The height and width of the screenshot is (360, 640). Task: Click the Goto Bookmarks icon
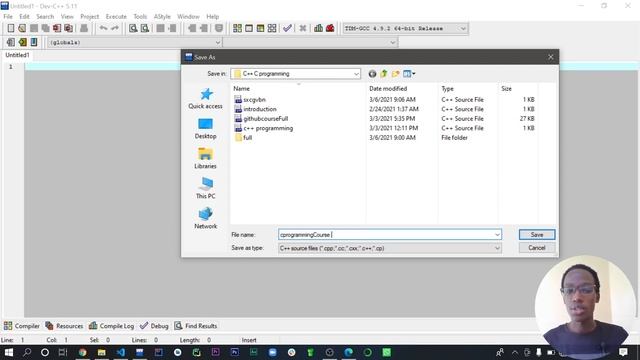click(34, 42)
